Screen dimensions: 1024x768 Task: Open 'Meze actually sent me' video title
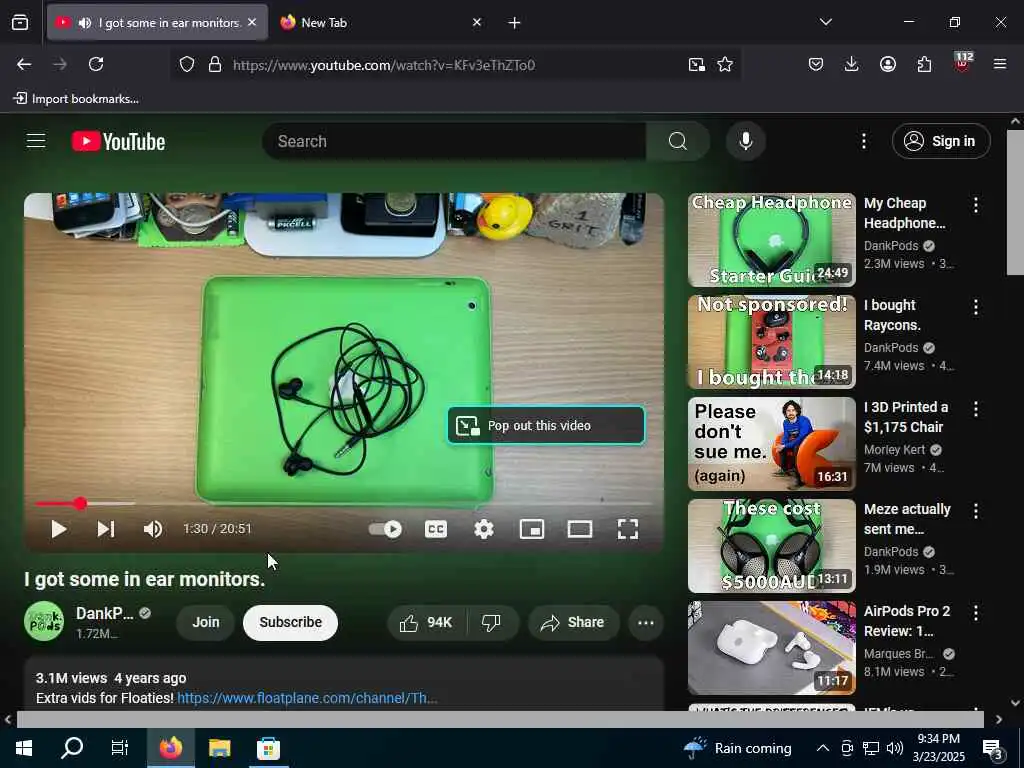point(907,519)
